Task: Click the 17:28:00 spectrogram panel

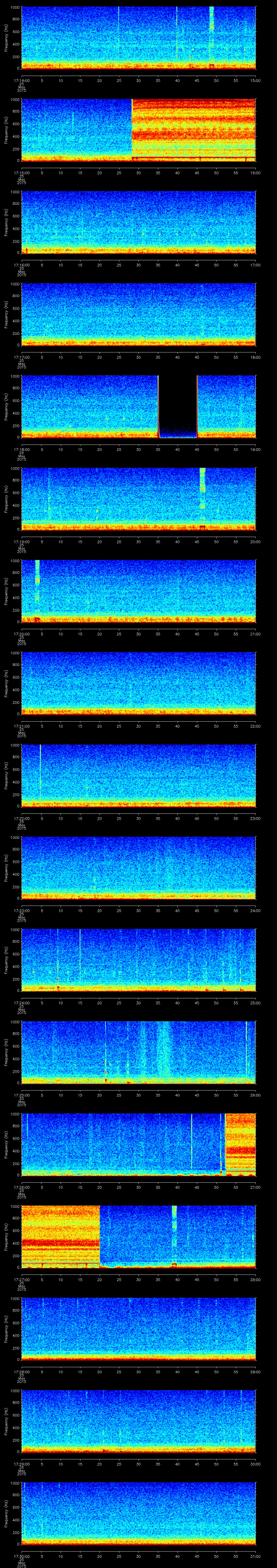Action: [x=138, y=1329]
